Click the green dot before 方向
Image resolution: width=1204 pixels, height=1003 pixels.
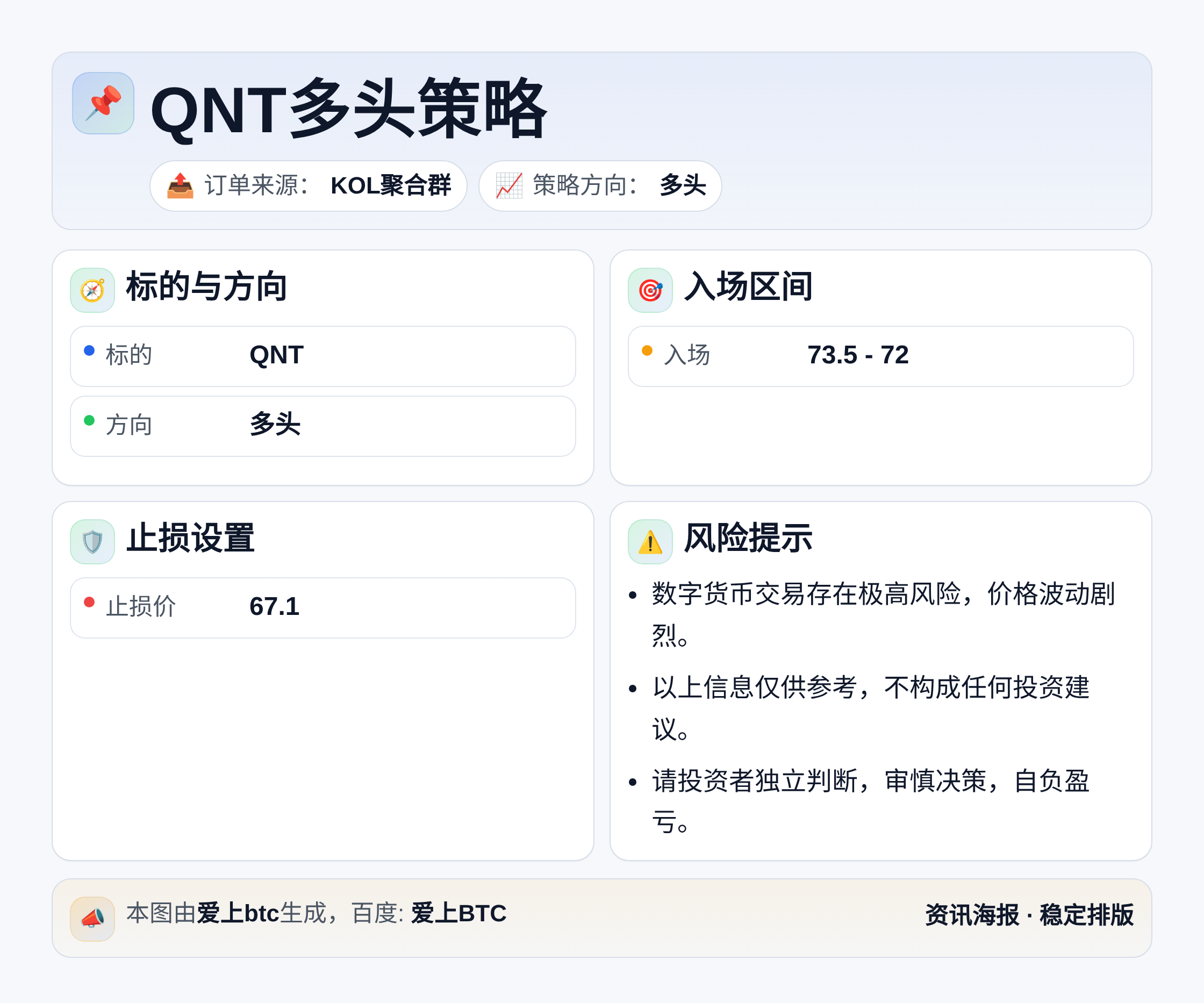89,420
